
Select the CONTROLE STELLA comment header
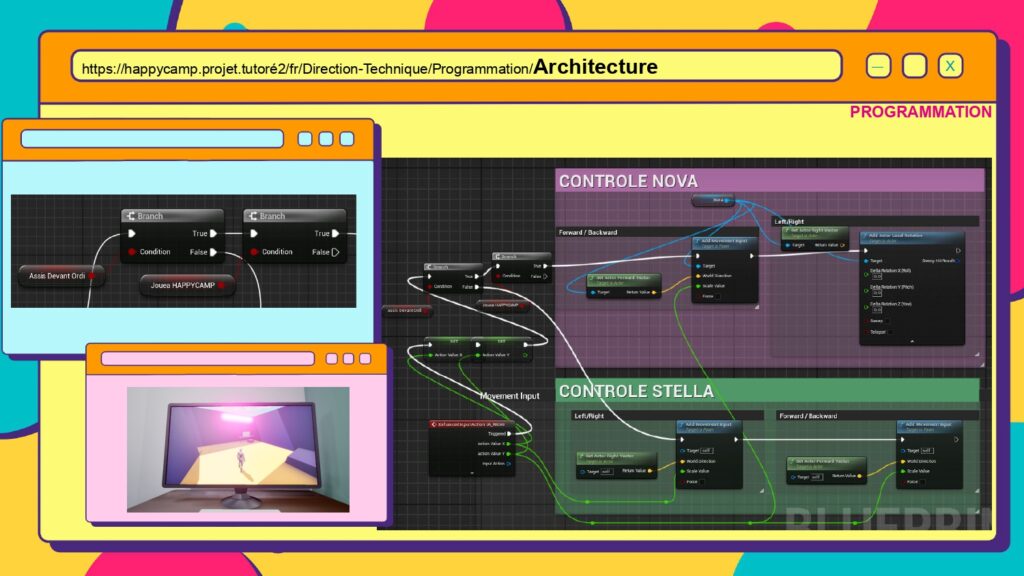(767, 391)
